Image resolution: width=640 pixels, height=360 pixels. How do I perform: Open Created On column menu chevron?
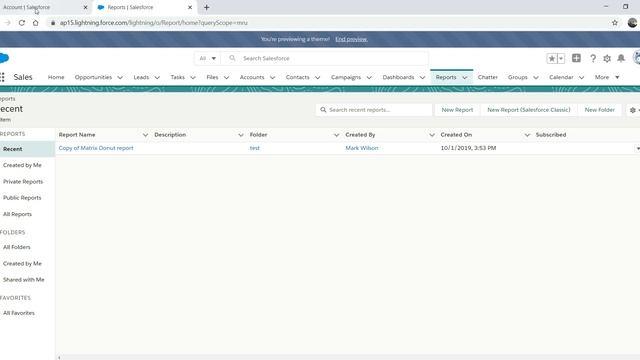coord(527,135)
